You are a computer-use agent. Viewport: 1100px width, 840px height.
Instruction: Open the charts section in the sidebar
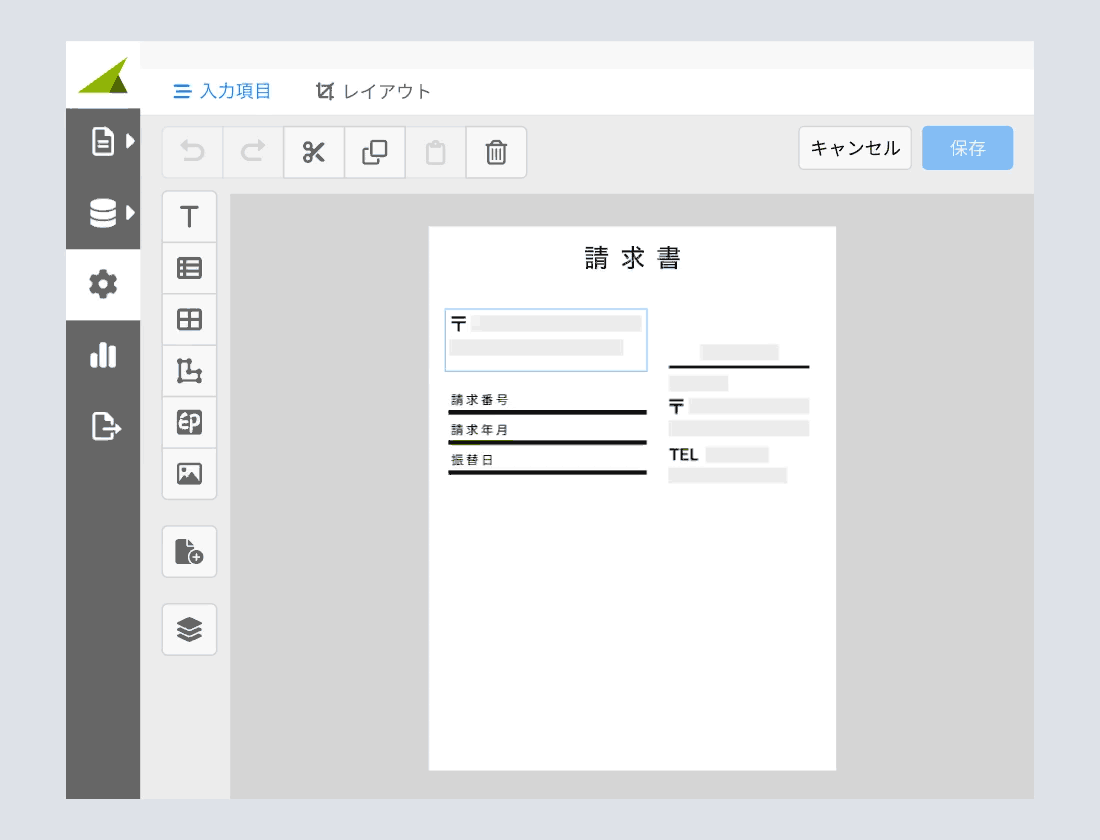[103, 355]
